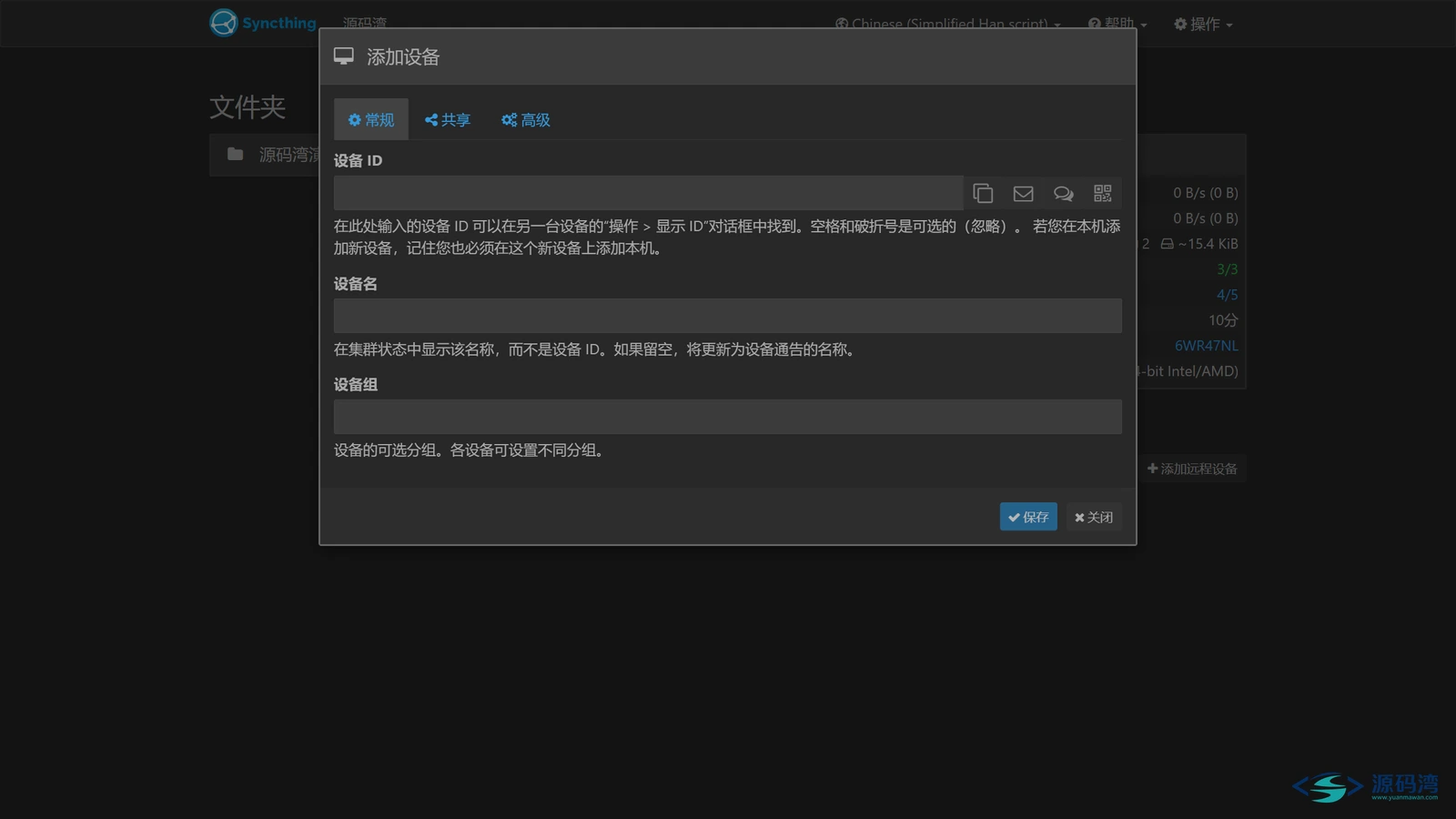Share the device ID by email icon
This screenshot has width=1456, height=819.
click(x=1023, y=193)
